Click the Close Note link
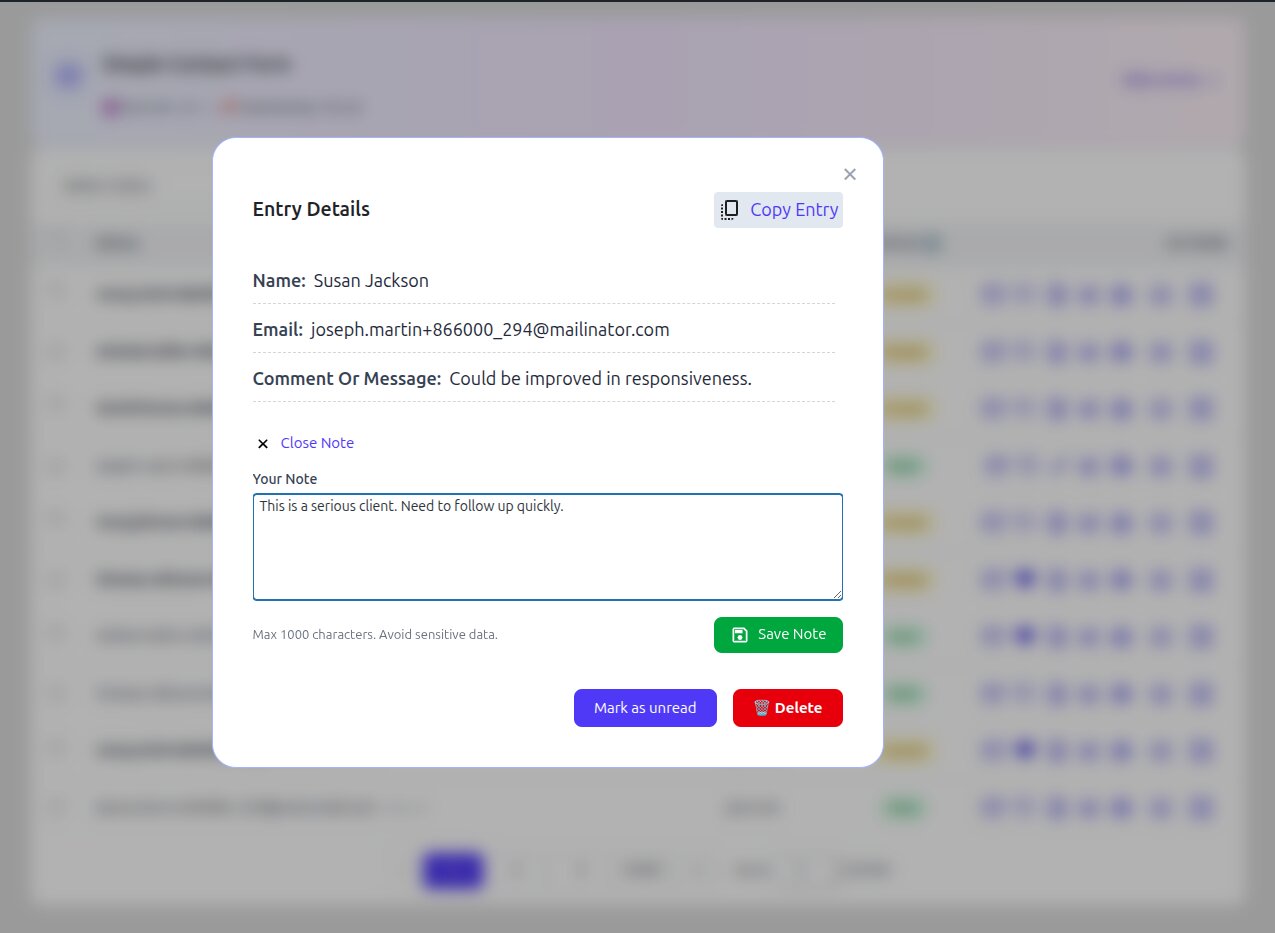The image size is (1275, 933). point(317,443)
